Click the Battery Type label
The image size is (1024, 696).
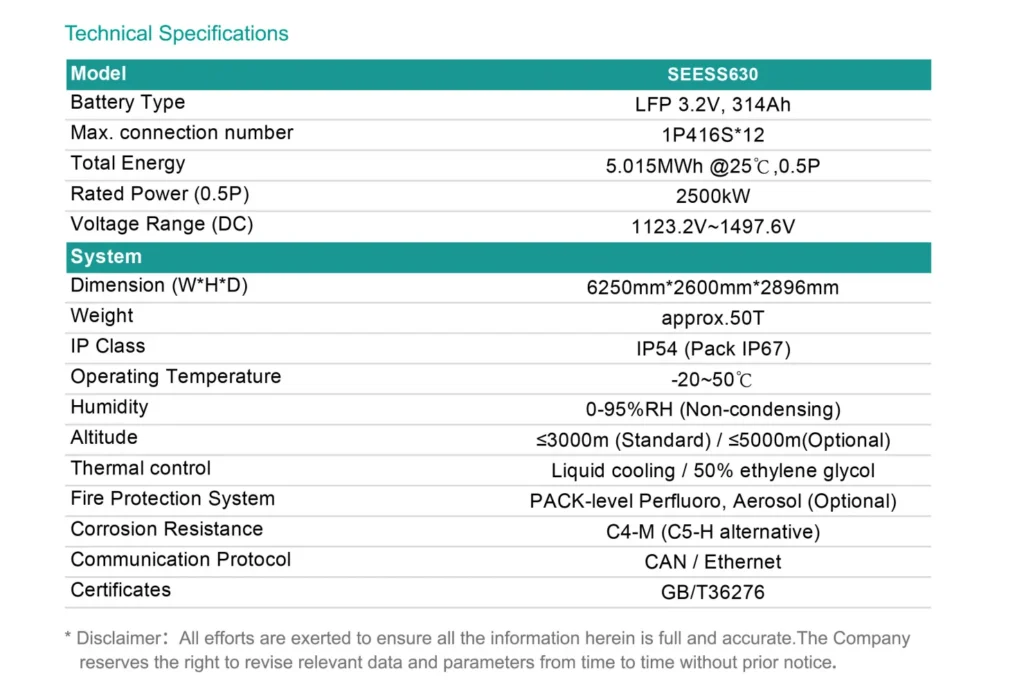pos(127,103)
